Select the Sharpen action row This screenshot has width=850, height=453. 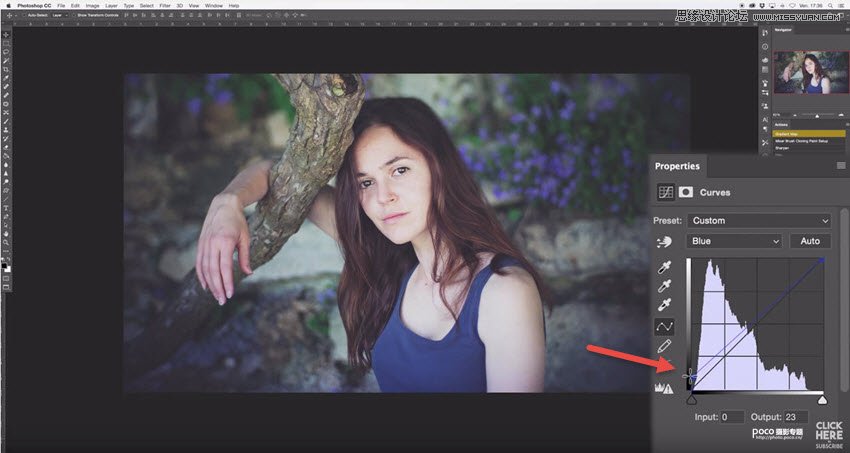810,147
